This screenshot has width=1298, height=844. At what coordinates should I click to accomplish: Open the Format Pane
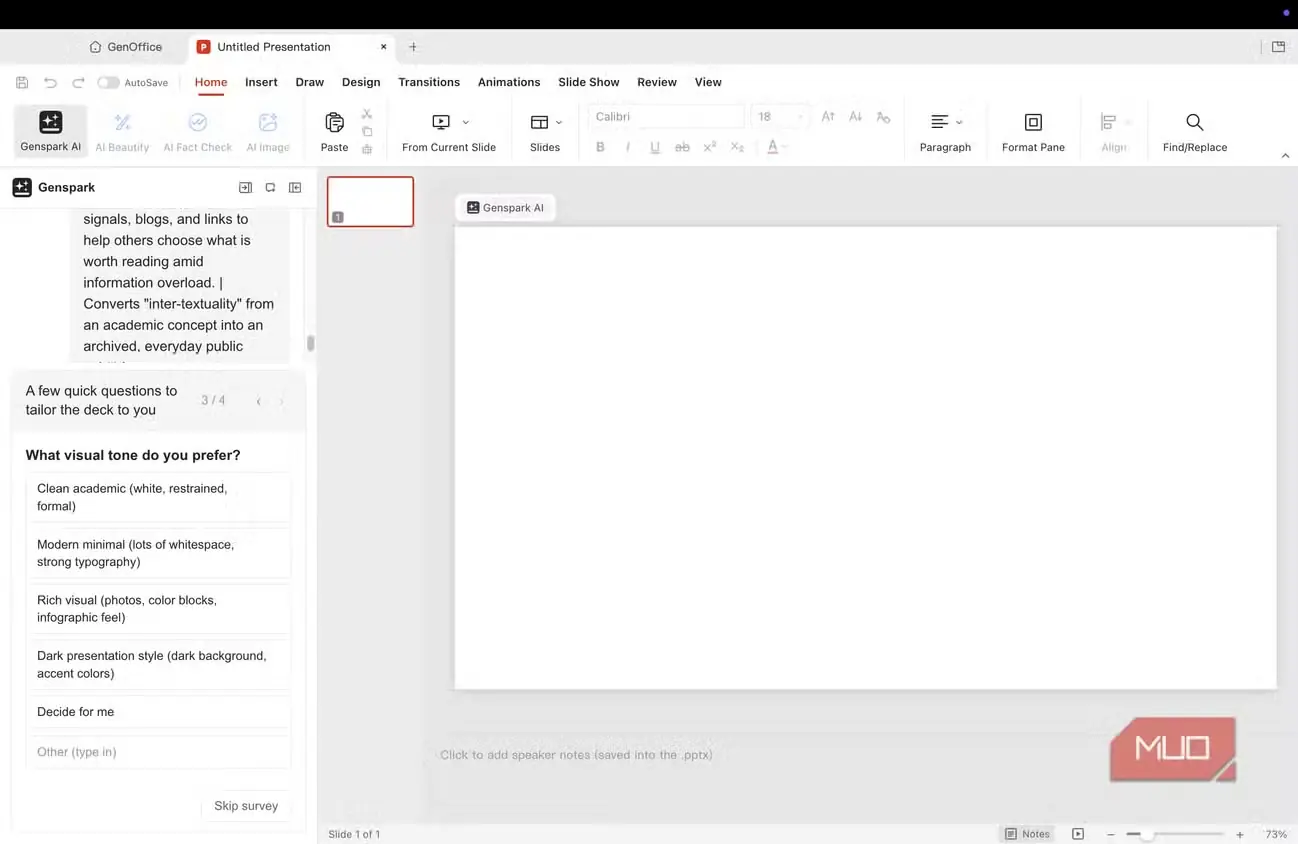(1033, 131)
